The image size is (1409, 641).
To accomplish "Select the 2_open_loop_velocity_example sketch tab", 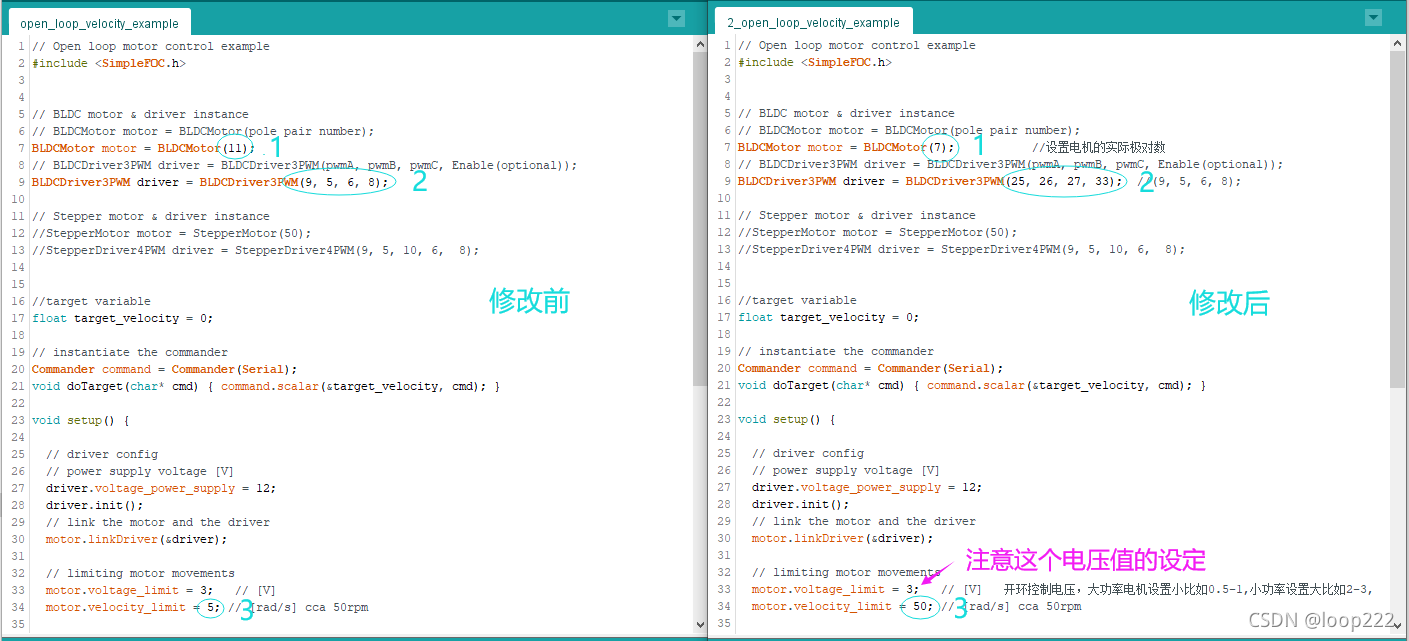I will coord(813,22).
